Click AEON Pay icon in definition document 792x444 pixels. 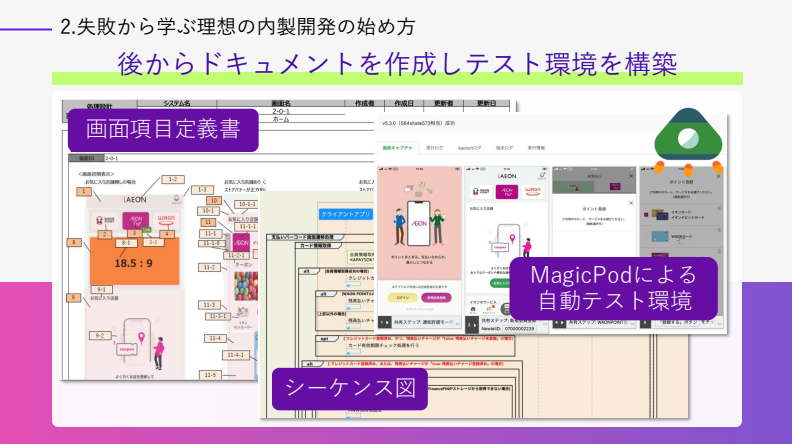click(135, 220)
